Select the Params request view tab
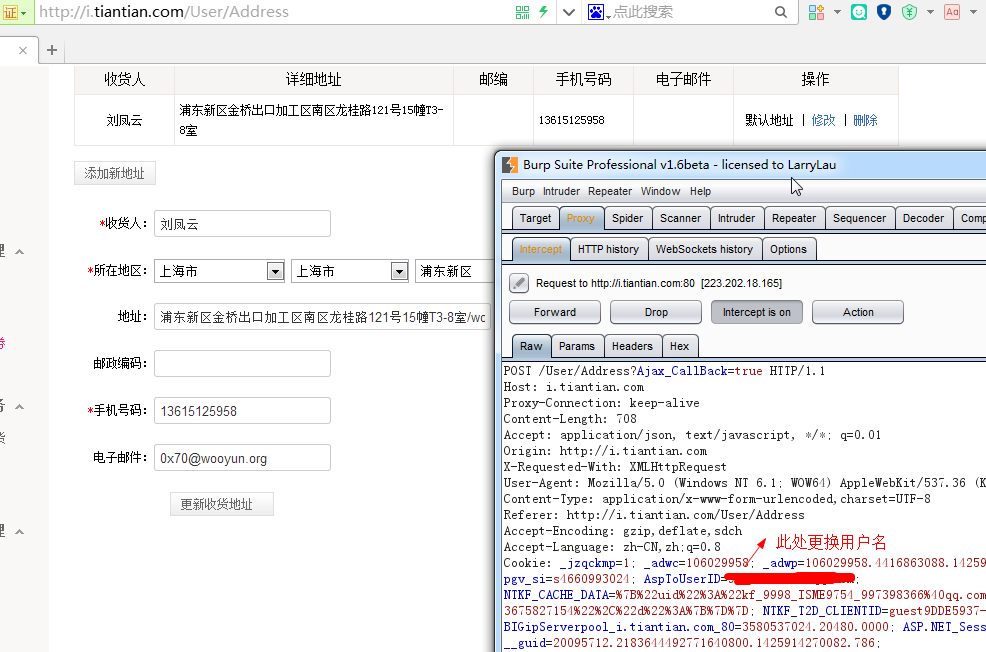Viewport: 986px width, 652px height. 577,346
